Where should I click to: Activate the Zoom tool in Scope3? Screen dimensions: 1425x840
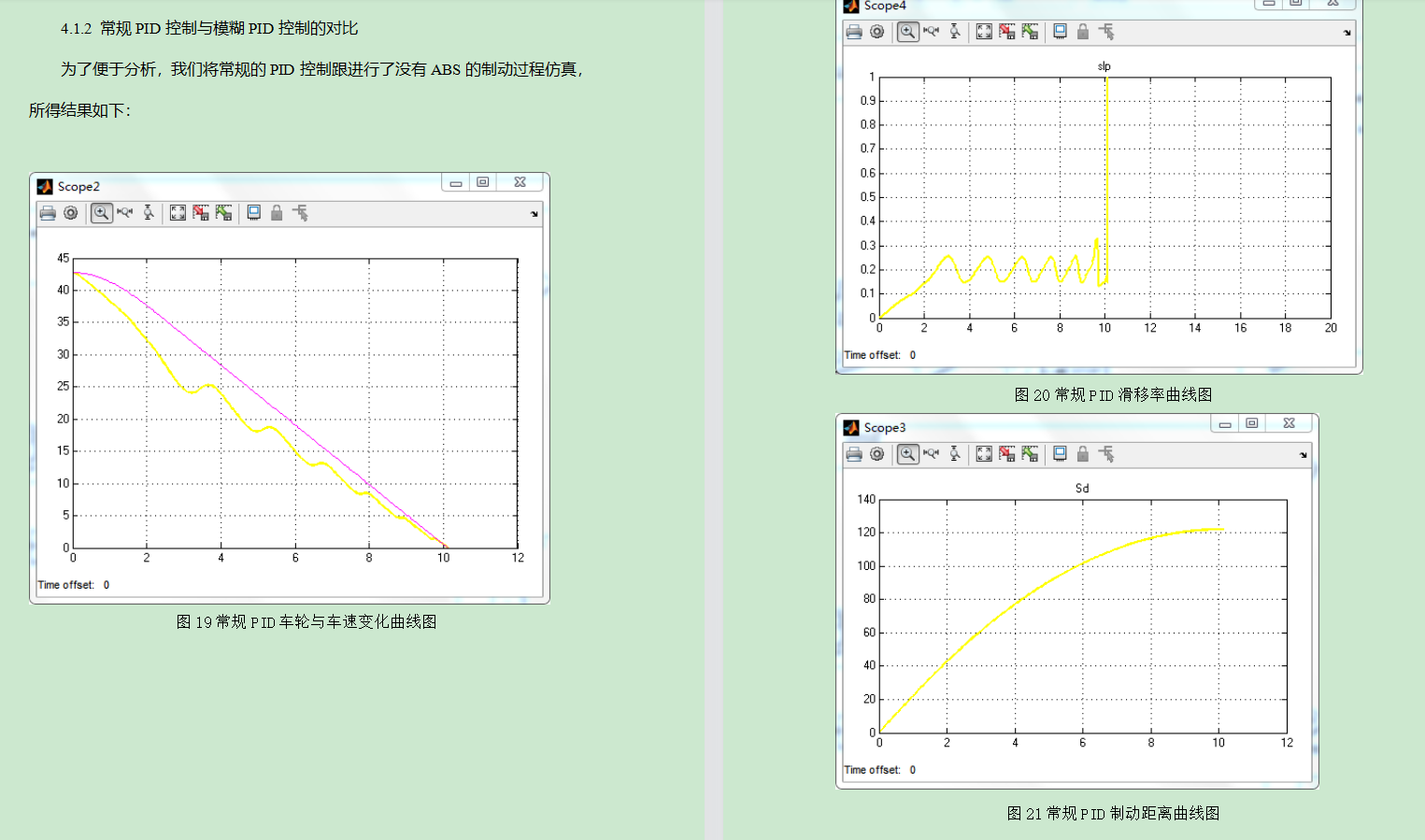[x=907, y=454]
